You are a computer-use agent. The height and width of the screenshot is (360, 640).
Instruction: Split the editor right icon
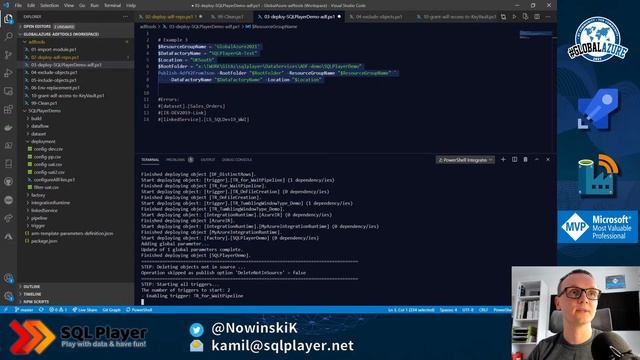click(537, 17)
